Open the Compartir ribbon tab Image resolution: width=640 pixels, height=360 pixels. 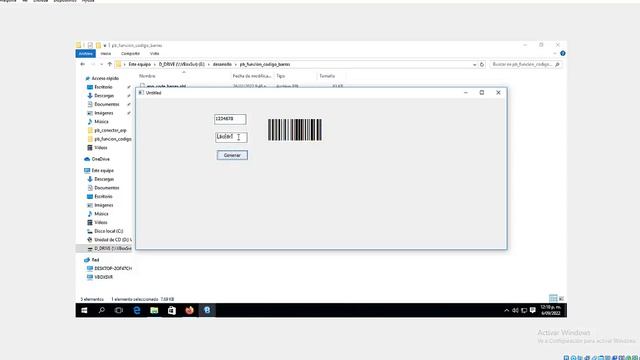pos(130,53)
